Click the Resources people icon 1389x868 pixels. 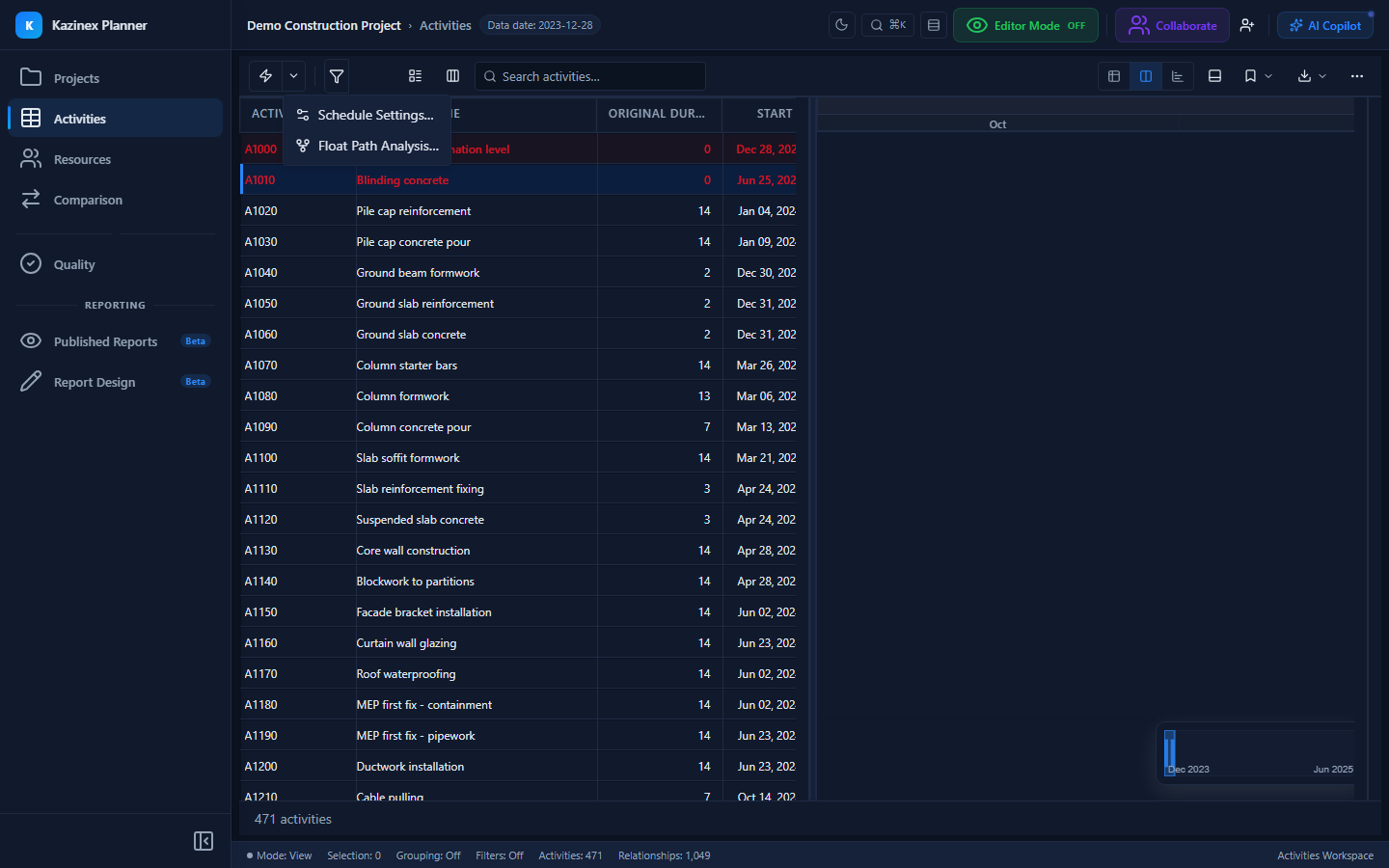(x=31, y=158)
